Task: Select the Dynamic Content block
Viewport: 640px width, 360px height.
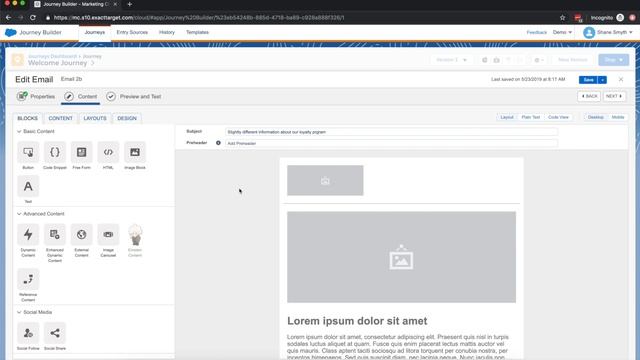Action: point(28,234)
